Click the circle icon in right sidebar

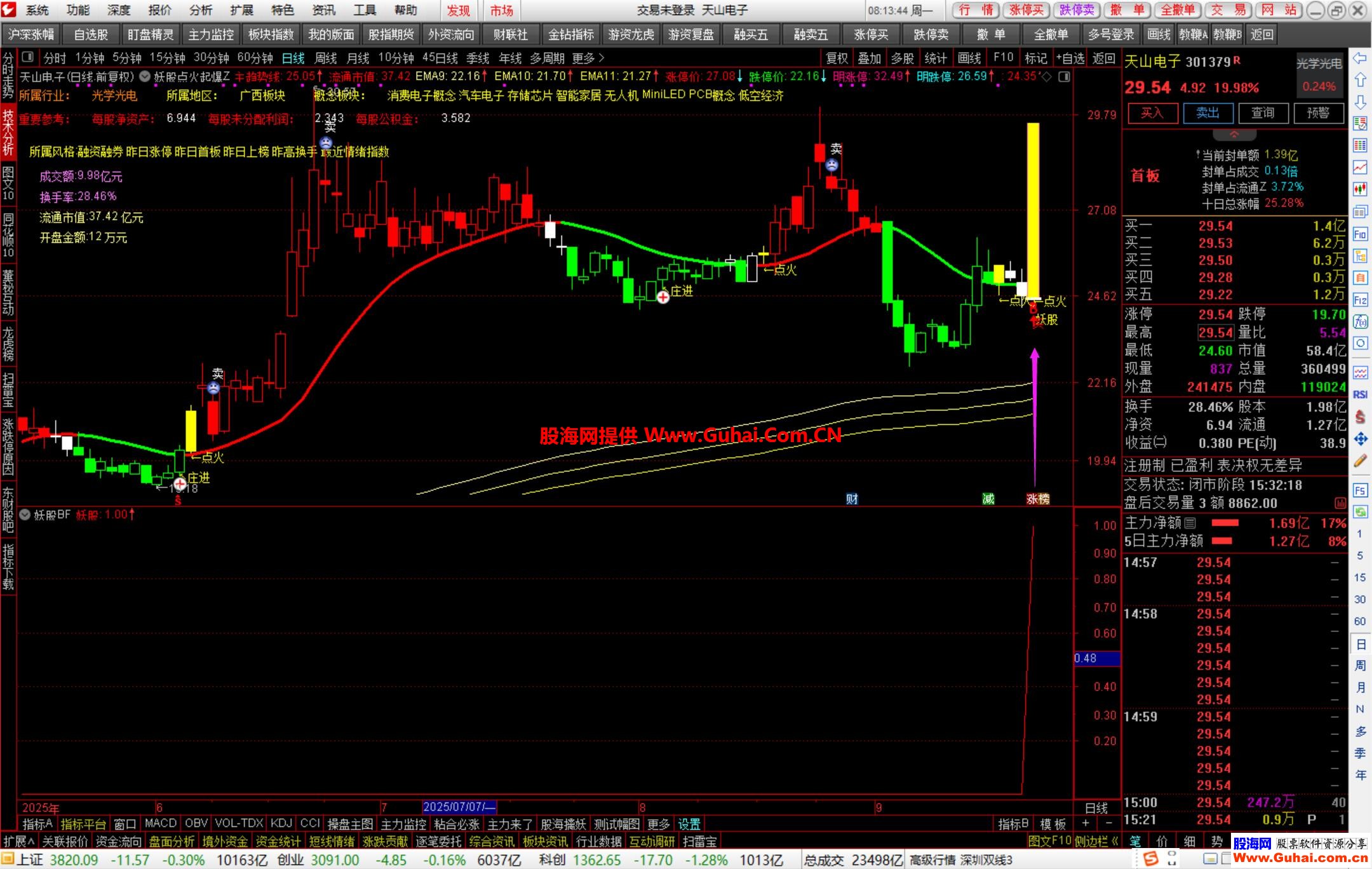1360,343
